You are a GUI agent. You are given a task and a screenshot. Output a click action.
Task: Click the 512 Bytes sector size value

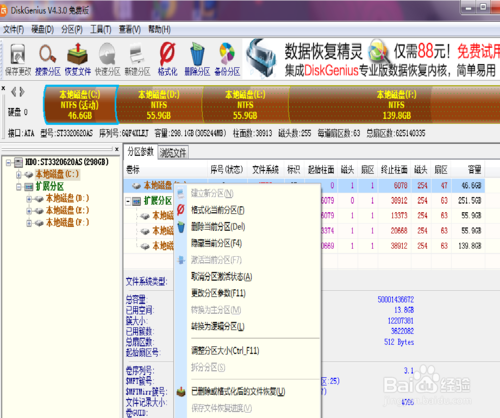coord(399,342)
